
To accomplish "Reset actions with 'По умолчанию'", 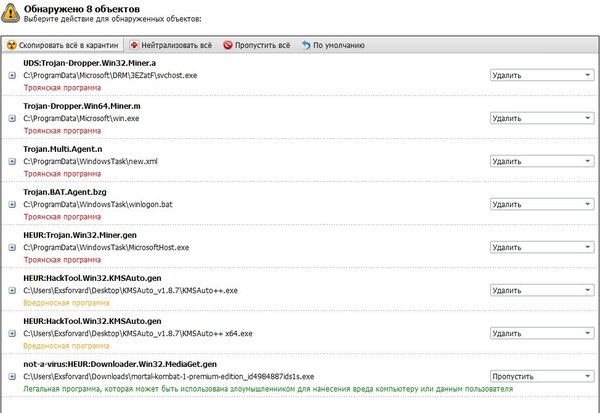I will [333, 45].
